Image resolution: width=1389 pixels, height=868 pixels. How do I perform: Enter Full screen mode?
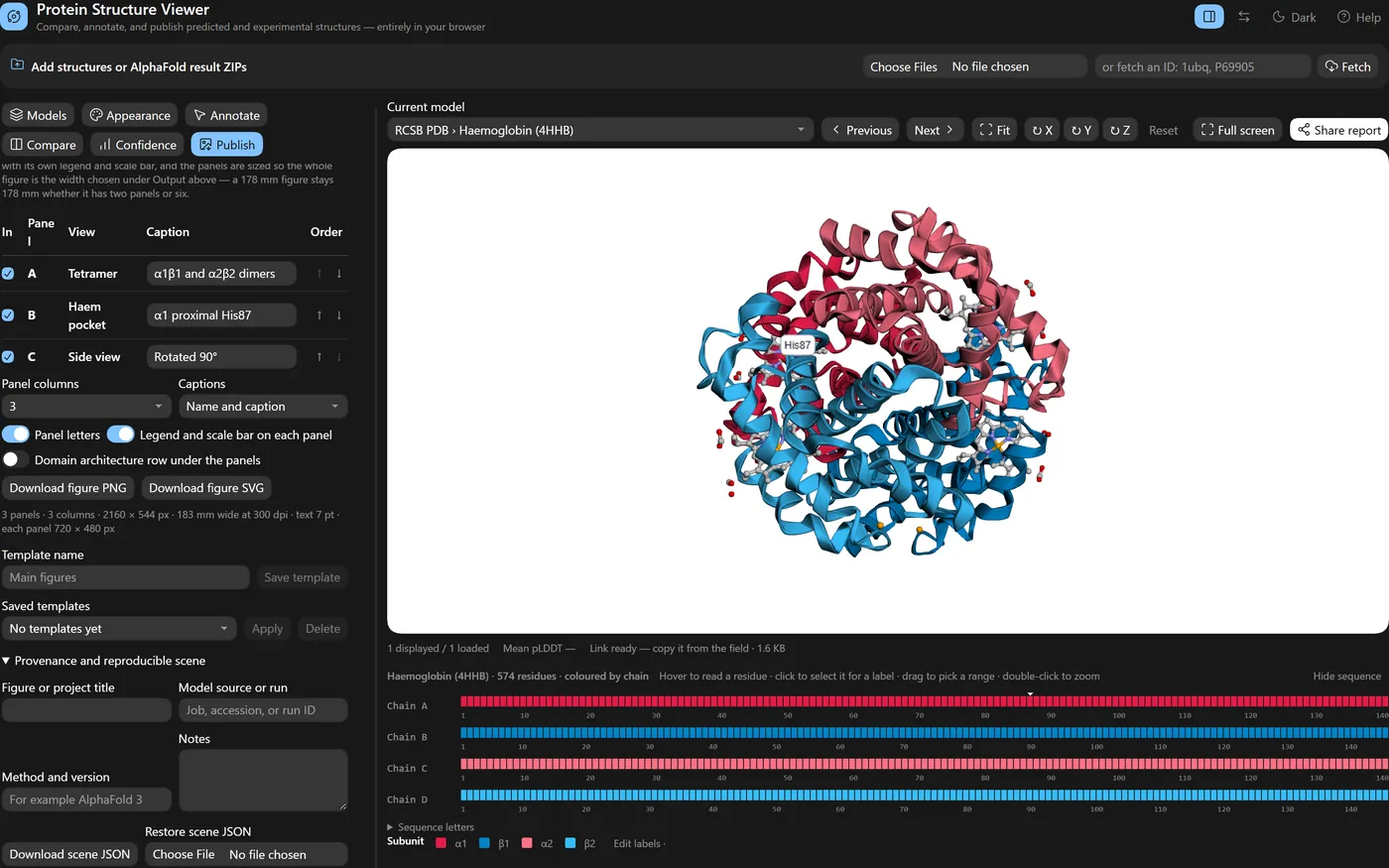1237,130
